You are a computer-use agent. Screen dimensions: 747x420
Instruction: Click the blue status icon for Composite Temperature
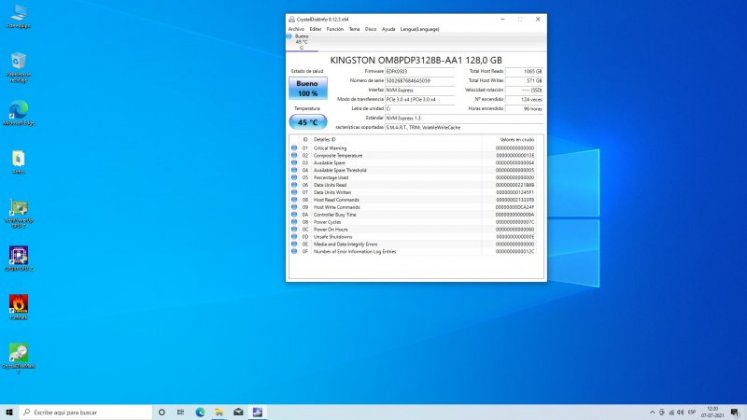[294, 155]
